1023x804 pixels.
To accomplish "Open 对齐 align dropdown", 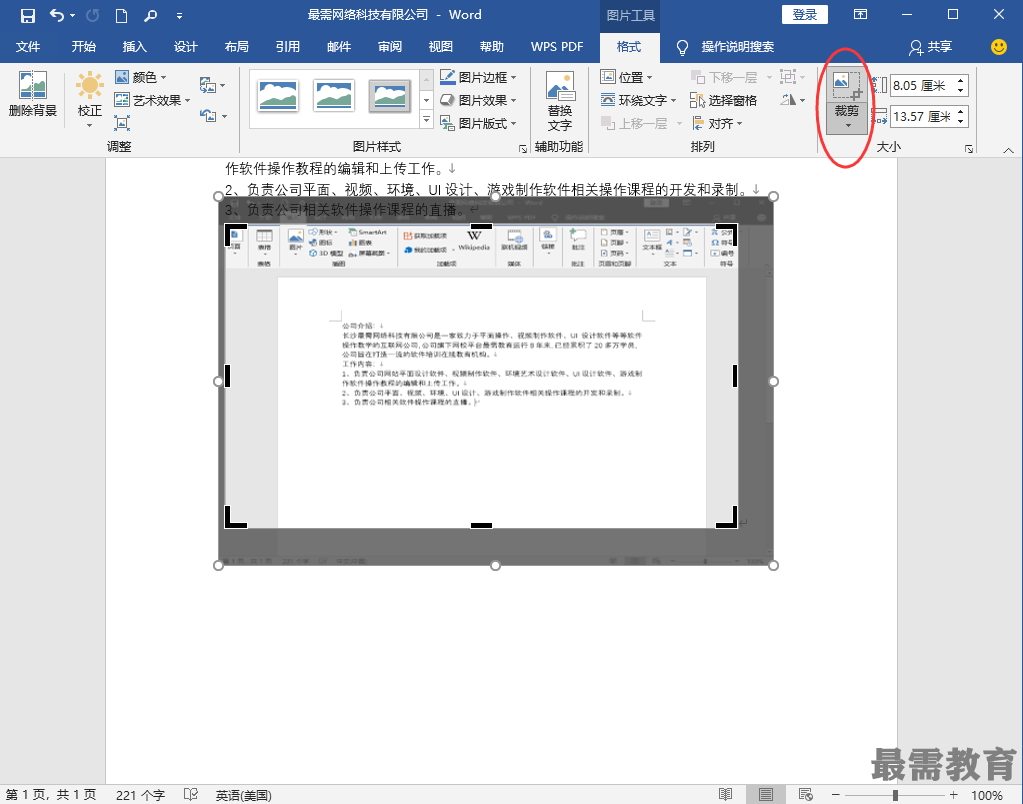I will [x=717, y=123].
